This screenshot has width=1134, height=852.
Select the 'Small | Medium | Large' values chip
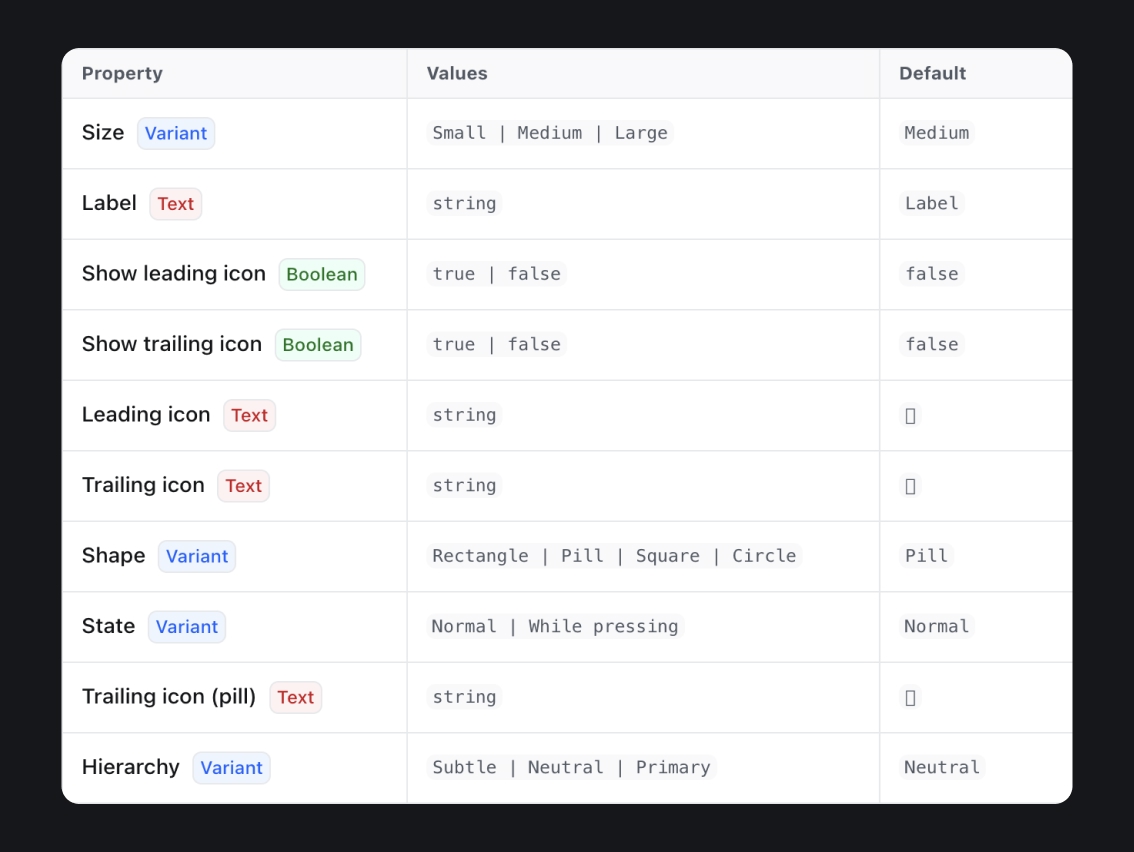coord(550,133)
